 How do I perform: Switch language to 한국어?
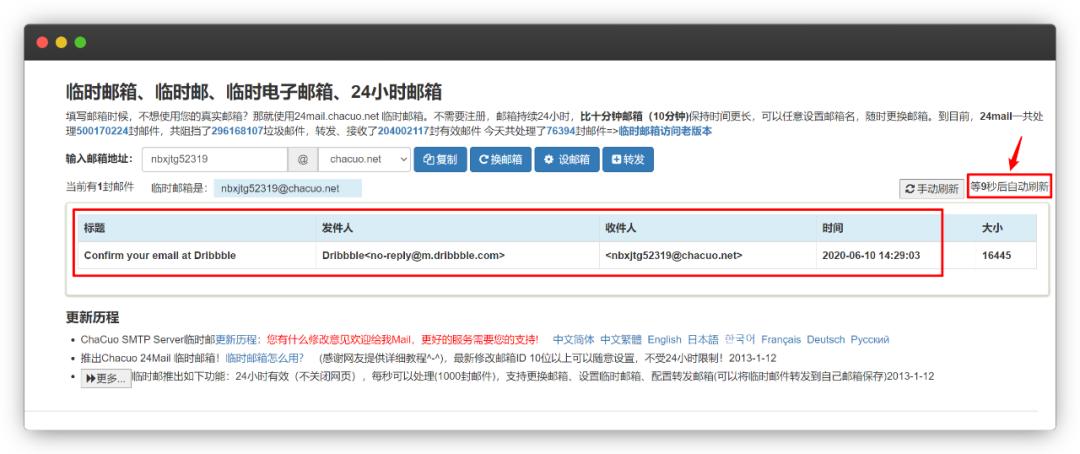click(x=740, y=340)
